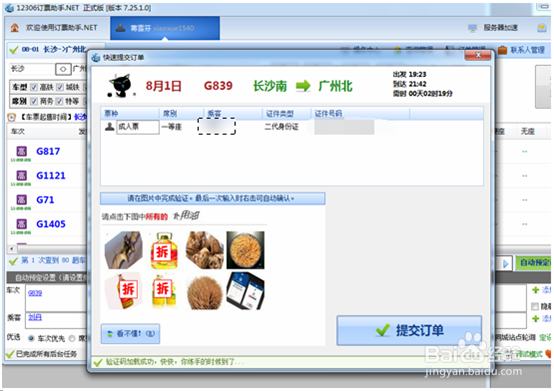Select train G1405 in the list
Screen dimensions: 554x391
click(51, 224)
